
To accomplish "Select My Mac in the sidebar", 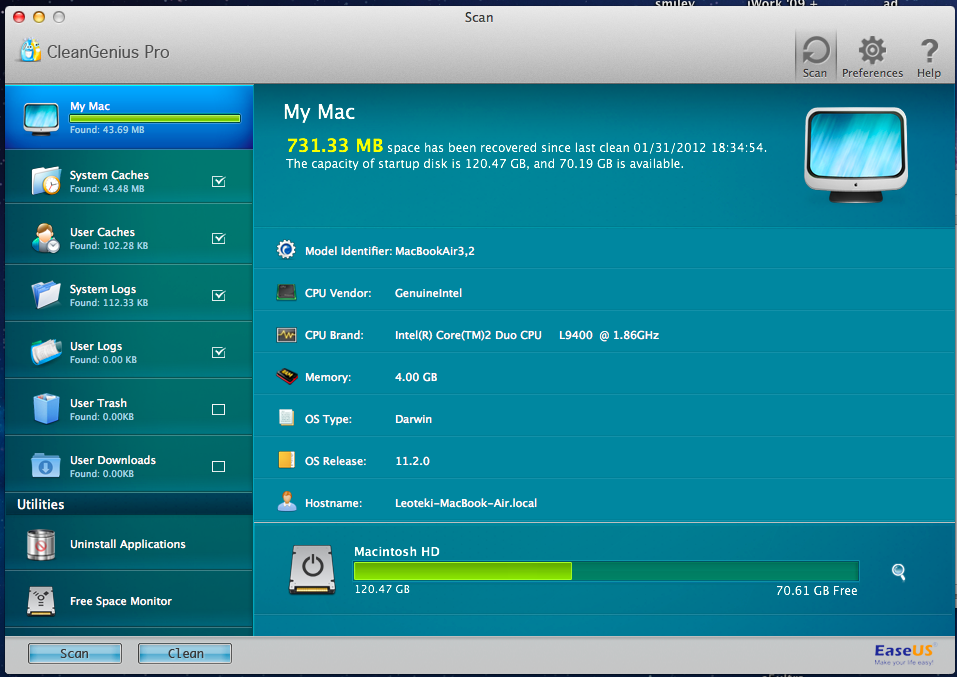I will point(128,117).
